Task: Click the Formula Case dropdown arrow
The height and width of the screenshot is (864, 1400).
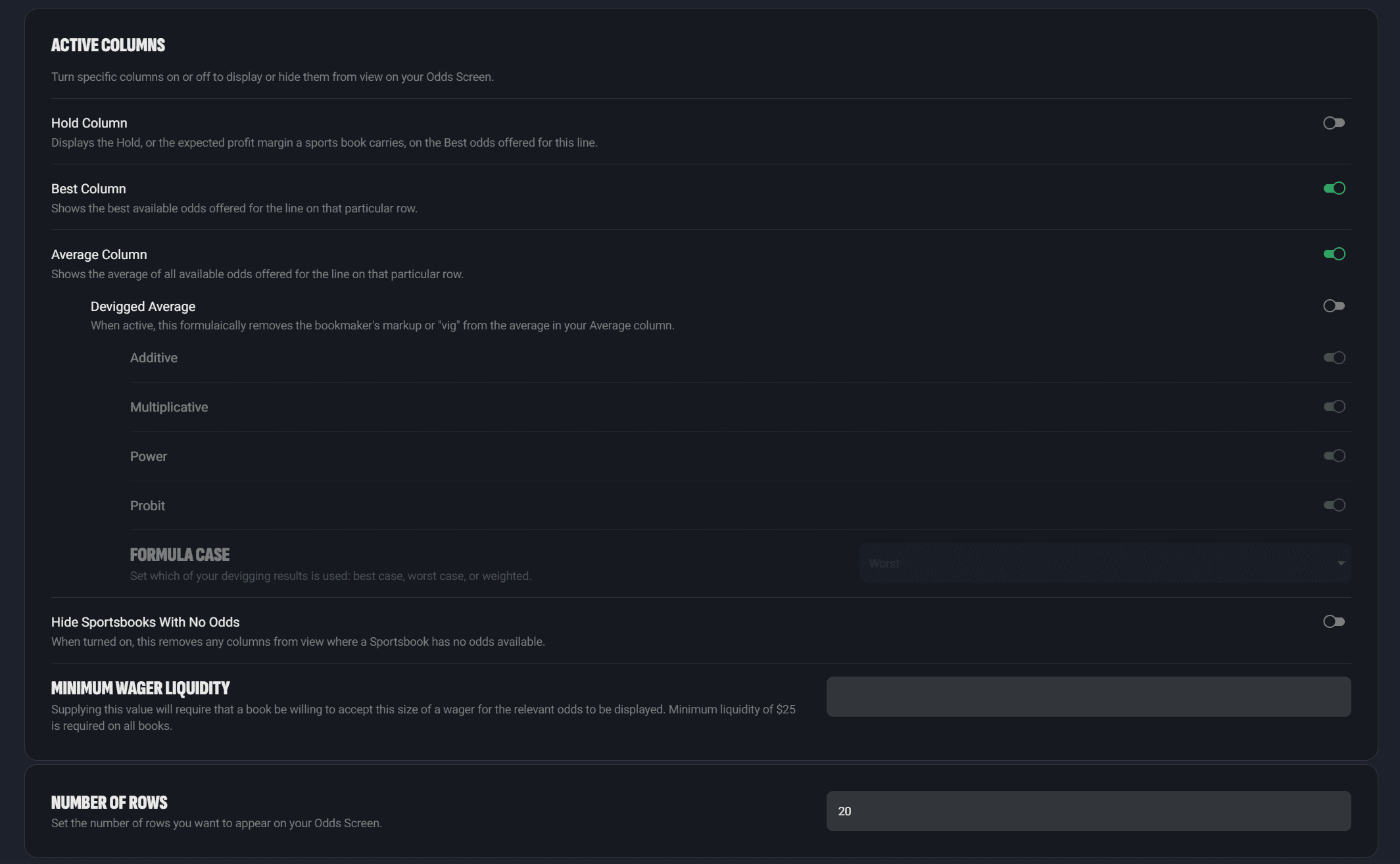Action: (x=1341, y=563)
